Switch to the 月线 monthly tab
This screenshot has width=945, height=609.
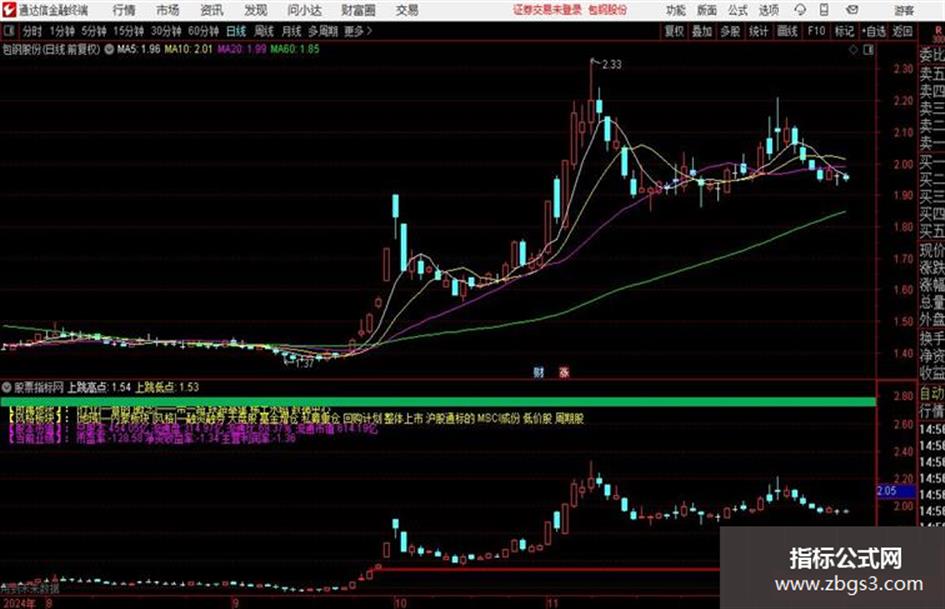(x=291, y=31)
